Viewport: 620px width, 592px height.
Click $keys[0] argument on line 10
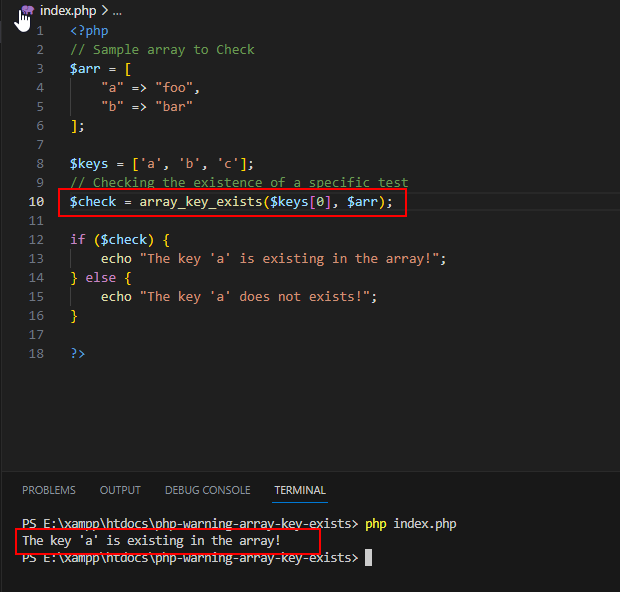point(301,202)
